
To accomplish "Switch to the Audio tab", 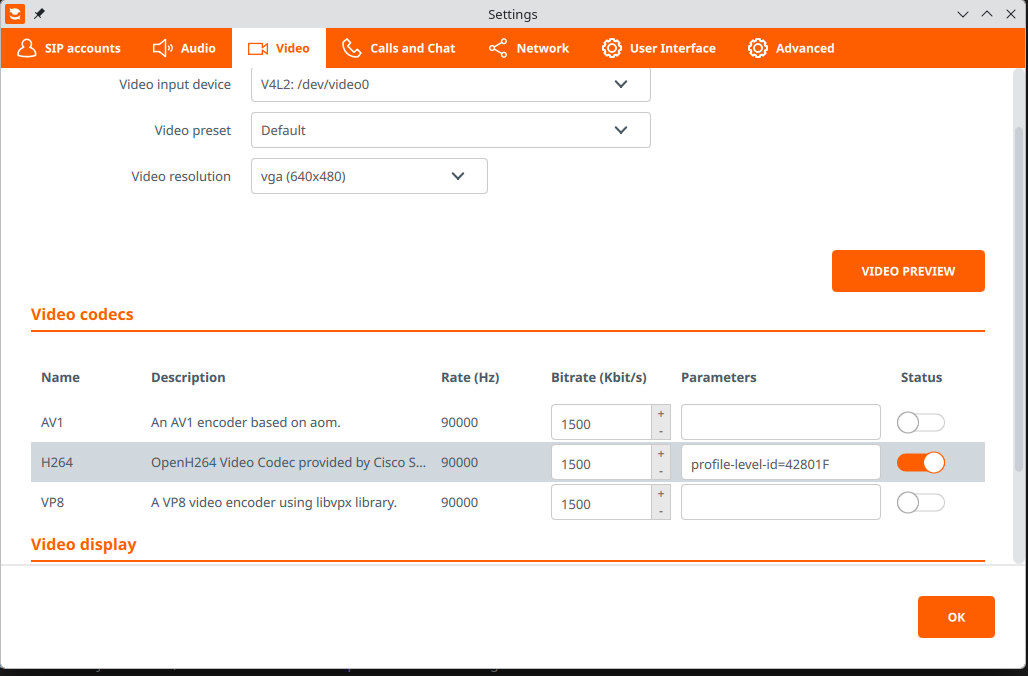I will (x=184, y=48).
